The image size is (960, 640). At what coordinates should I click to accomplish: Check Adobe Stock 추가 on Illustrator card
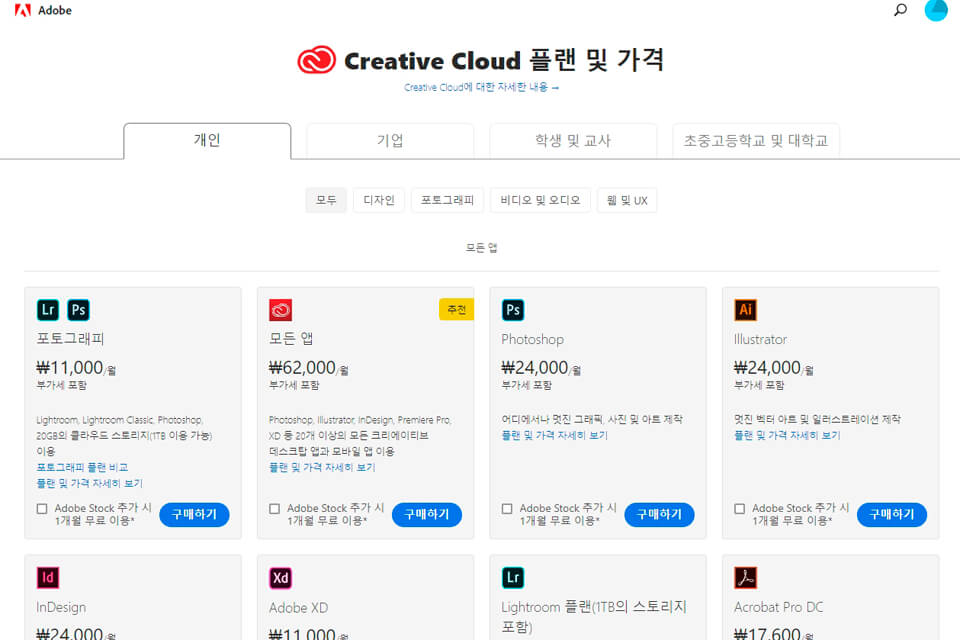(739, 510)
